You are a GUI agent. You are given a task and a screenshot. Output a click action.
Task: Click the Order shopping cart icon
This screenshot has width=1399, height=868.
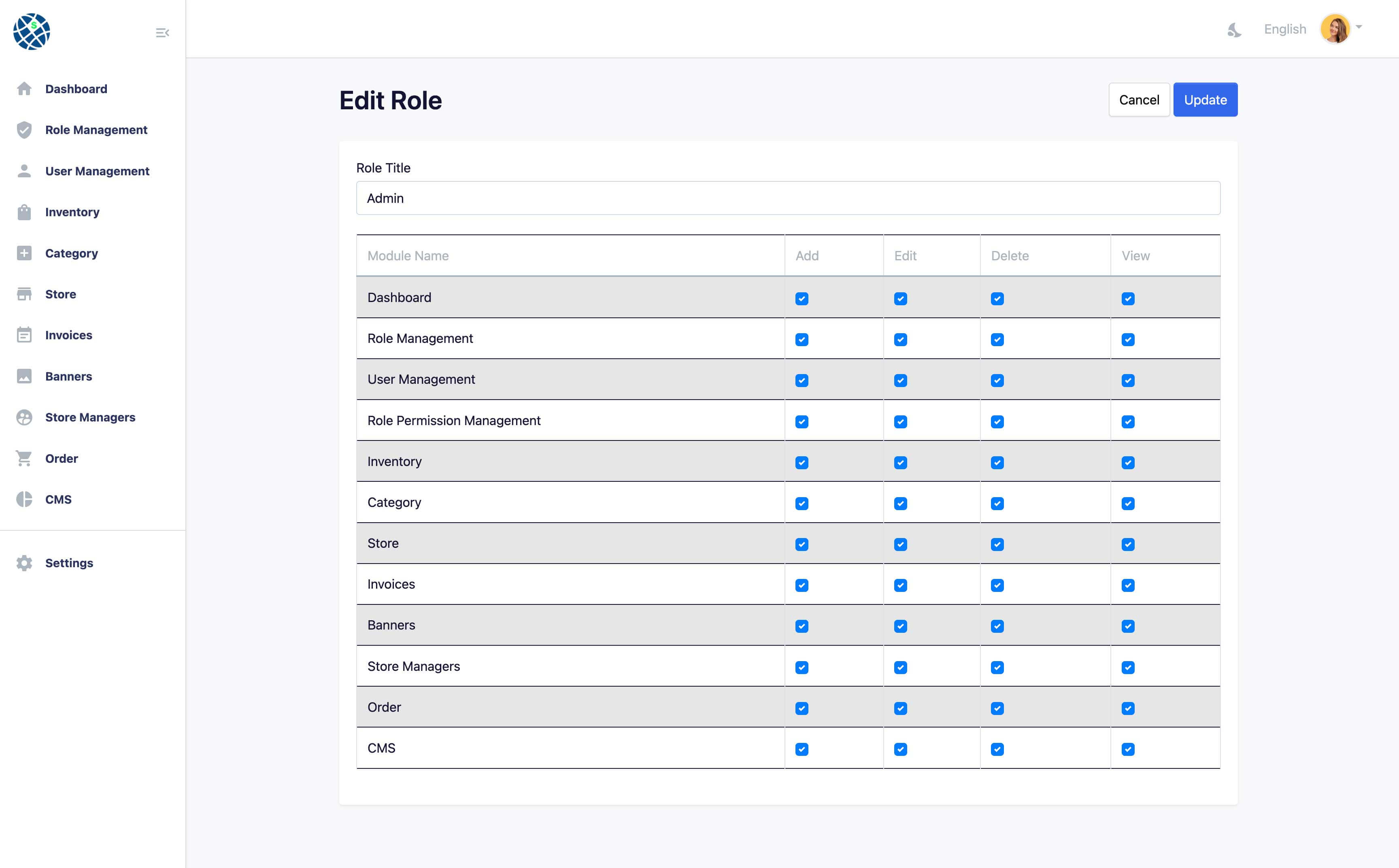point(24,459)
